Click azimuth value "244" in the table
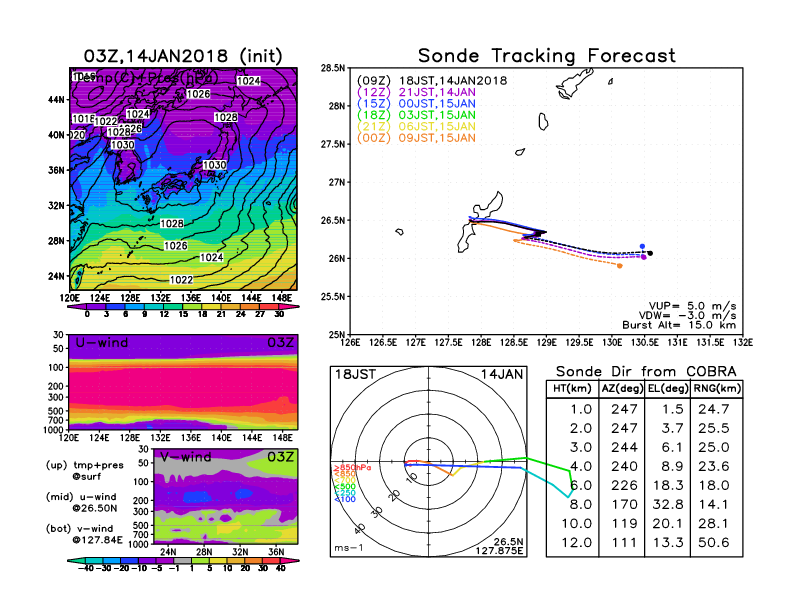This screenshot has height=612, width=792. pos(624,447)
